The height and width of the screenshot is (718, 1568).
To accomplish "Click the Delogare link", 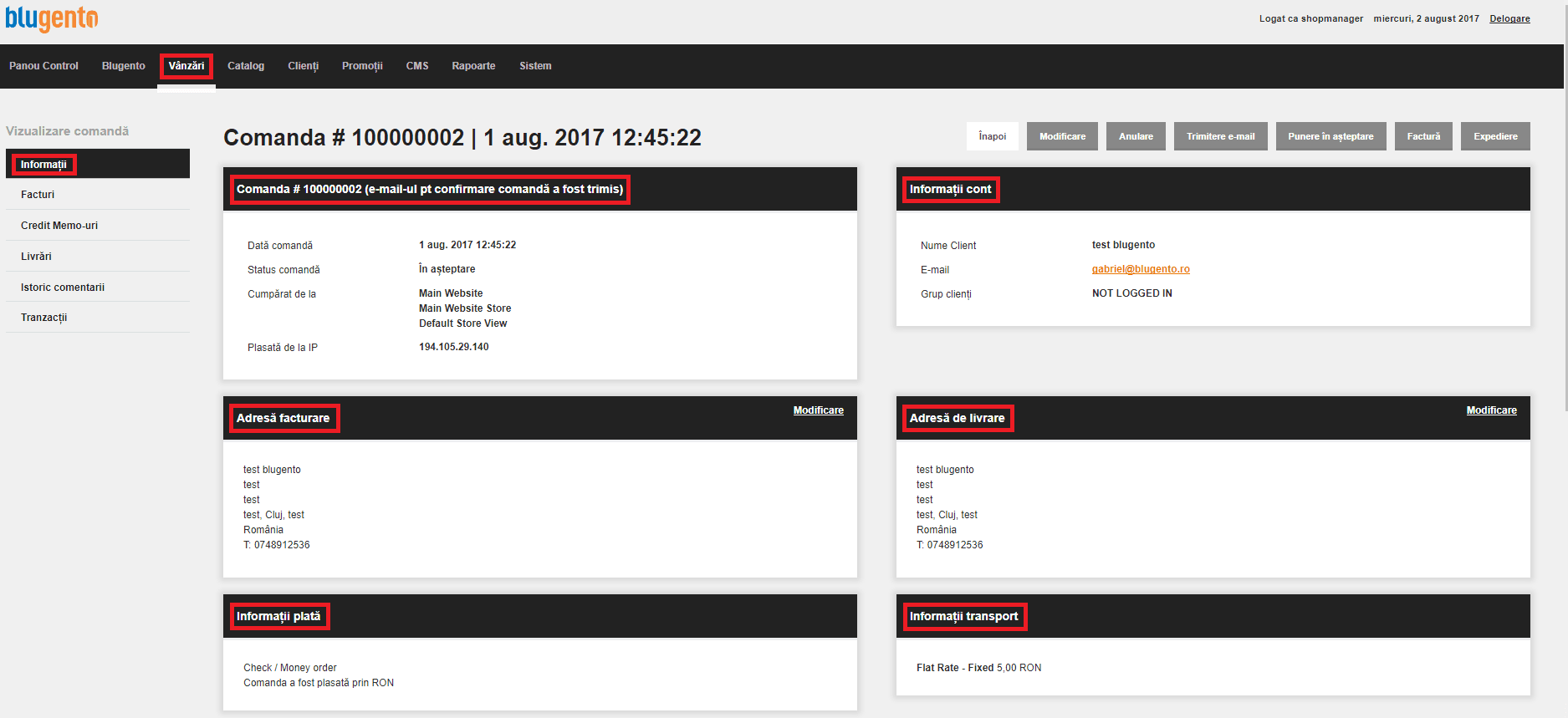I will click(x=1509, y=18).
